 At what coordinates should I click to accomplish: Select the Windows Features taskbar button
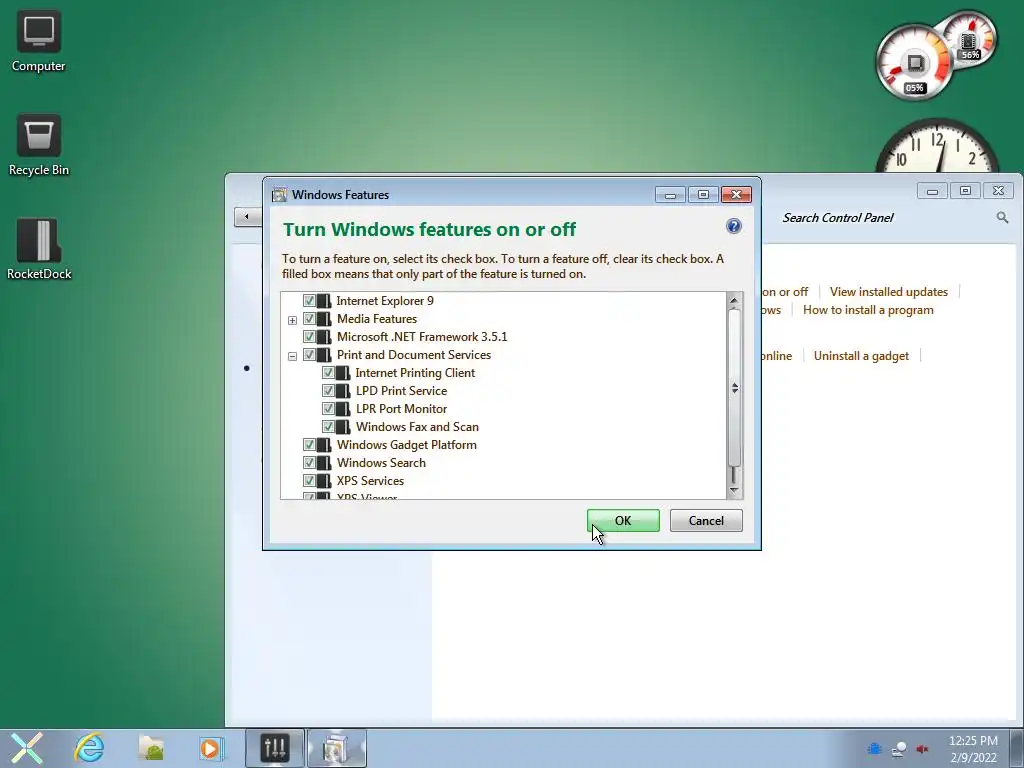click(x=336, y=748)
